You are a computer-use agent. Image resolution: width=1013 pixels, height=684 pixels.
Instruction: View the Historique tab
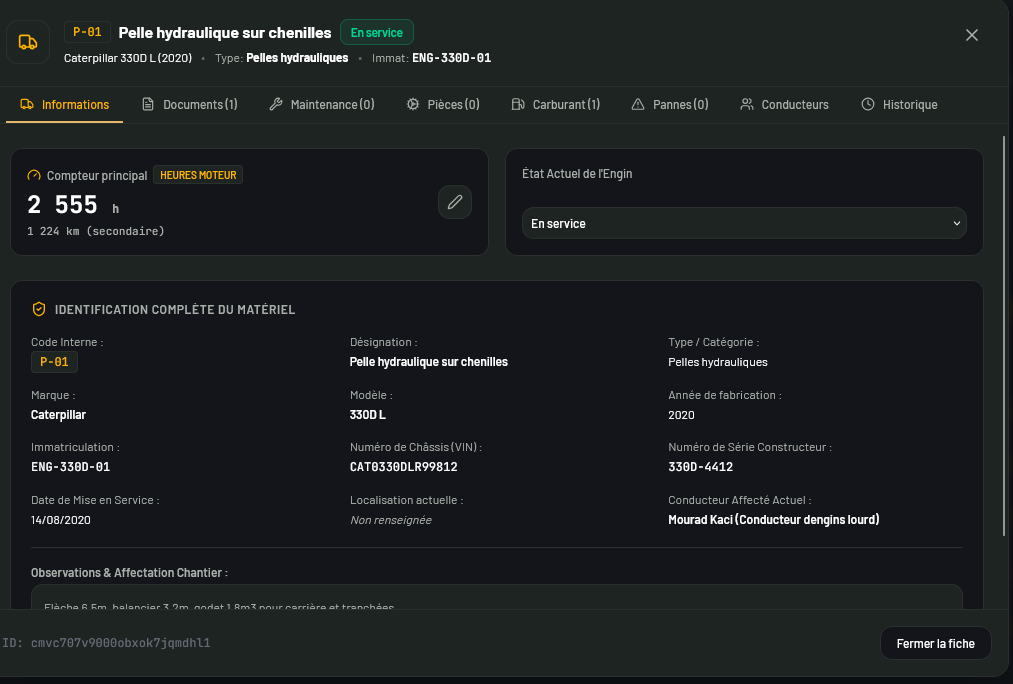tap(899, 105)
